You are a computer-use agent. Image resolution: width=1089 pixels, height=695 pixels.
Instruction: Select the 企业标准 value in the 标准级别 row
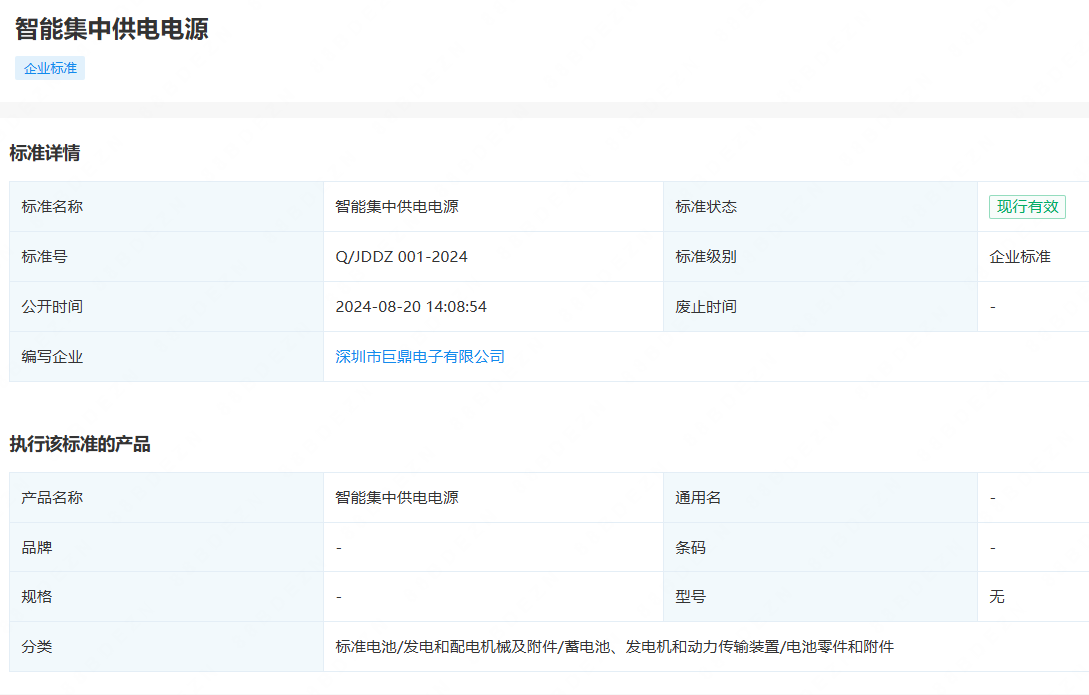pyautogui.click(x=1020, y=257)
